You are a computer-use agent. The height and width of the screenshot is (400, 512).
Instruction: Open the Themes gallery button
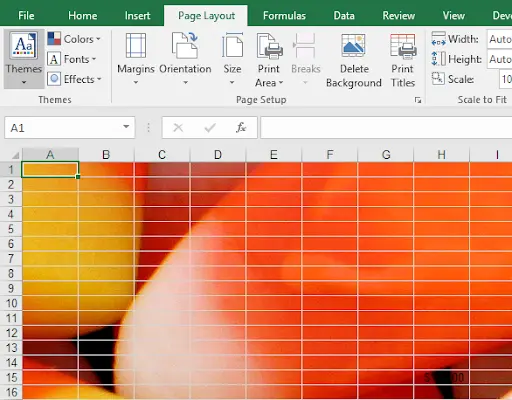pos(24,59)
